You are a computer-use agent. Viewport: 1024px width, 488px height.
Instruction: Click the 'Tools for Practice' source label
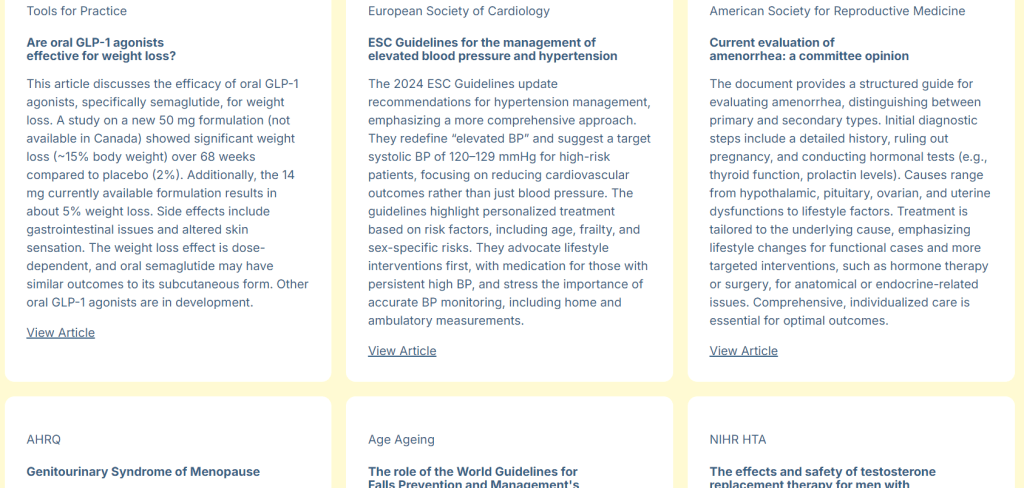pyautogui.click(x=76, y=11)
